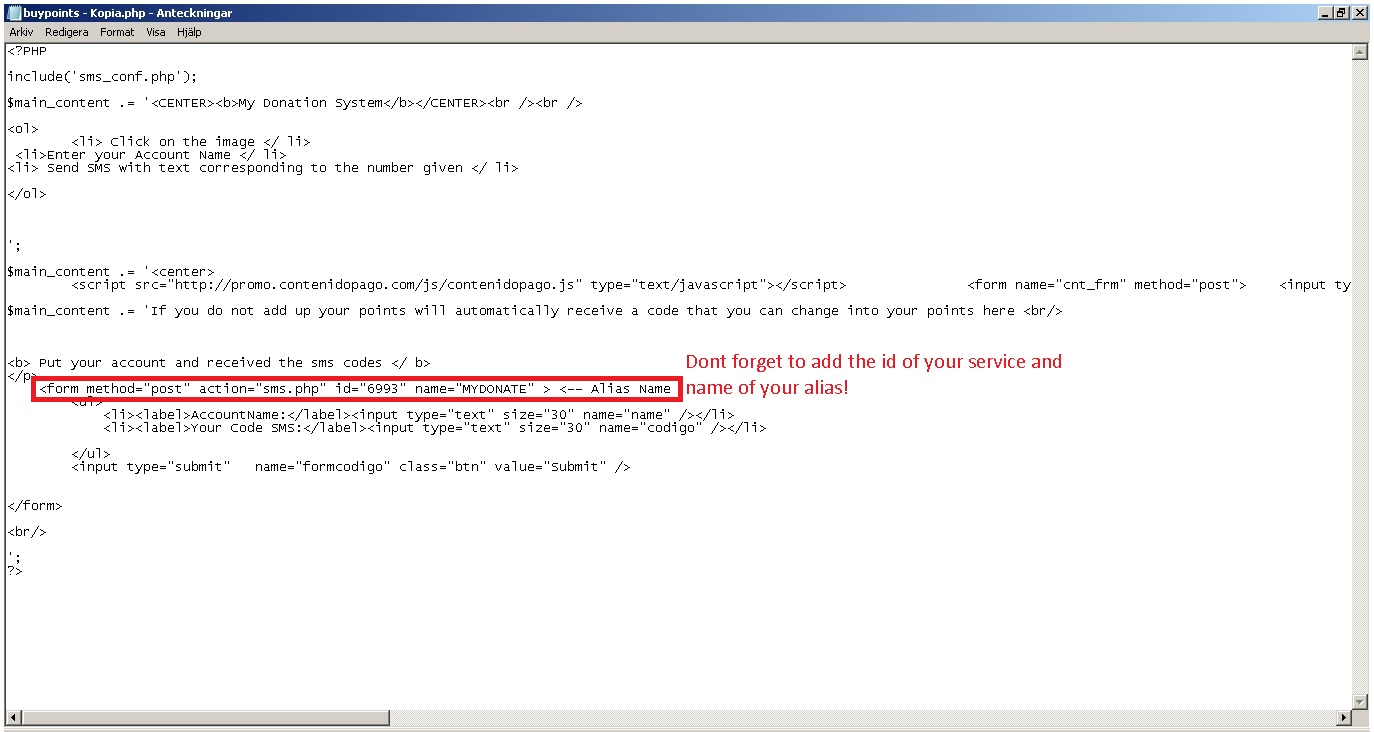Click the include('sms_conf.php'); line
This screenshot has height=732, width=1374.
(102, 76)
